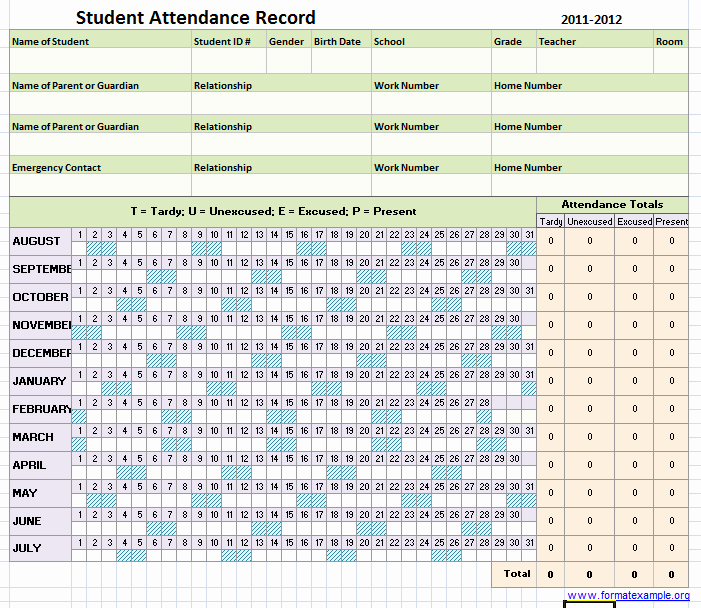
Task: Click day 20 number in the APRIL row
Action: [364, 458]
